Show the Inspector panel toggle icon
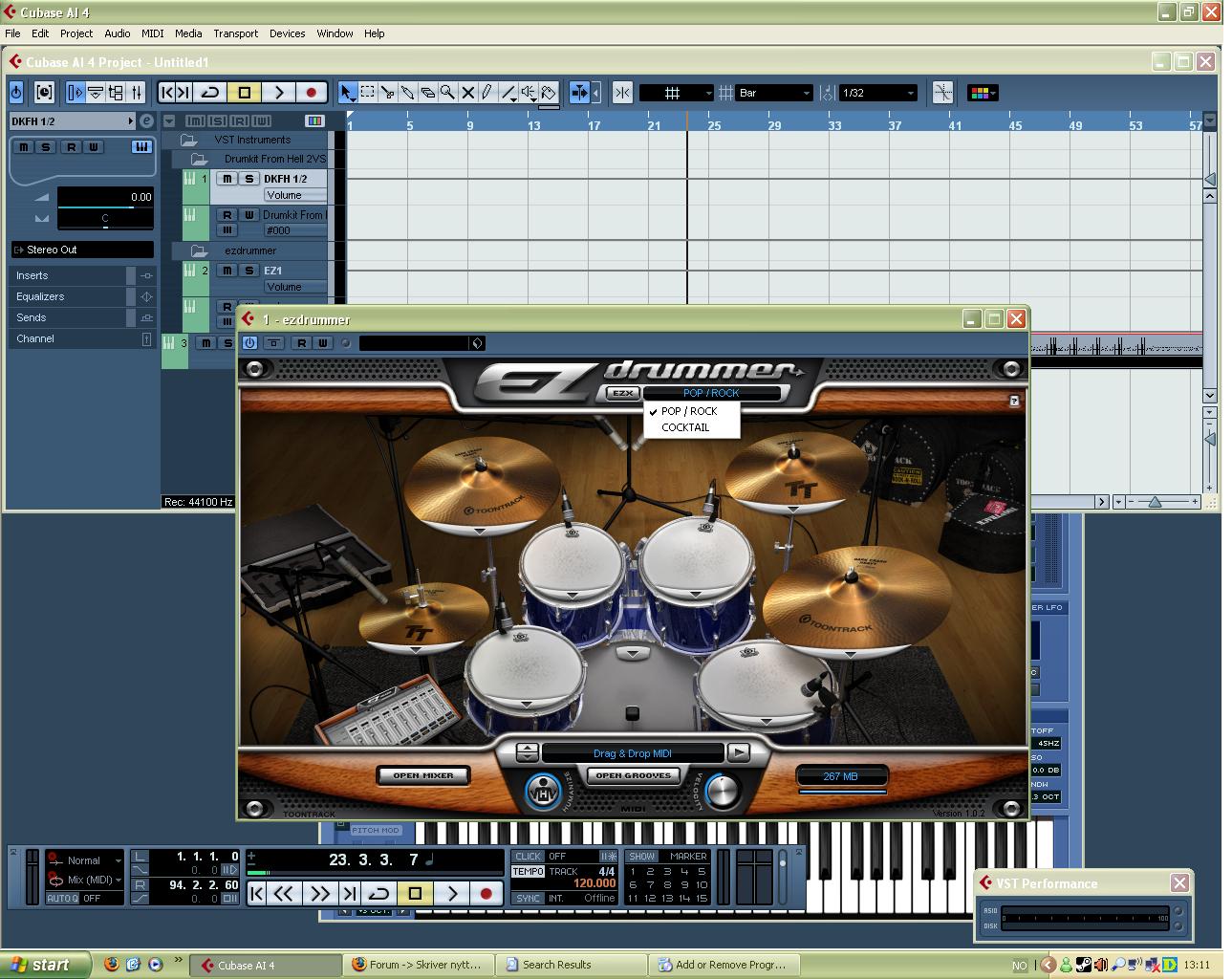The image size is (1232, 979). [76, 93]
